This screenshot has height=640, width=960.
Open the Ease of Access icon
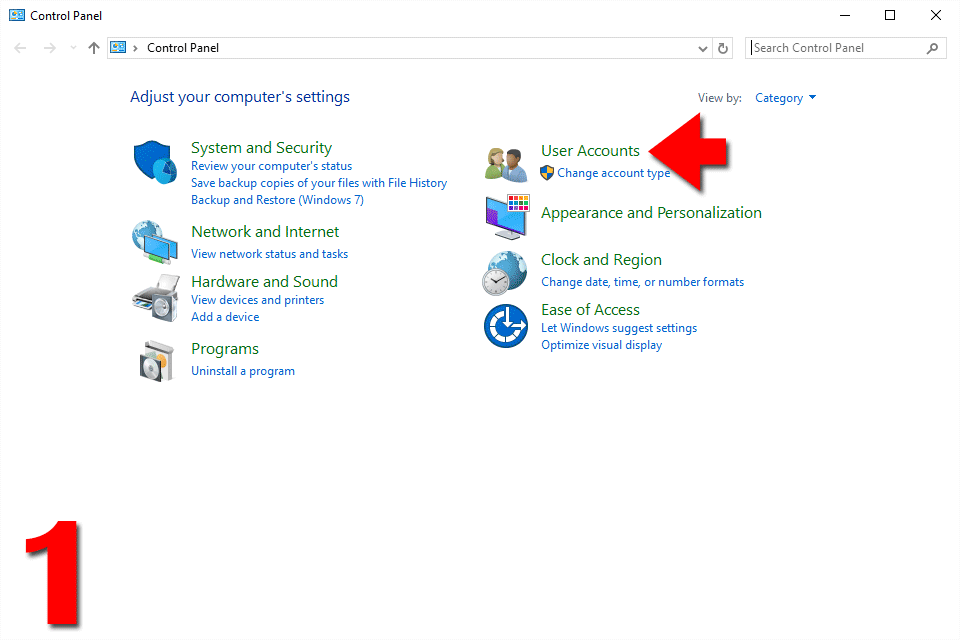tap(505, 326)
